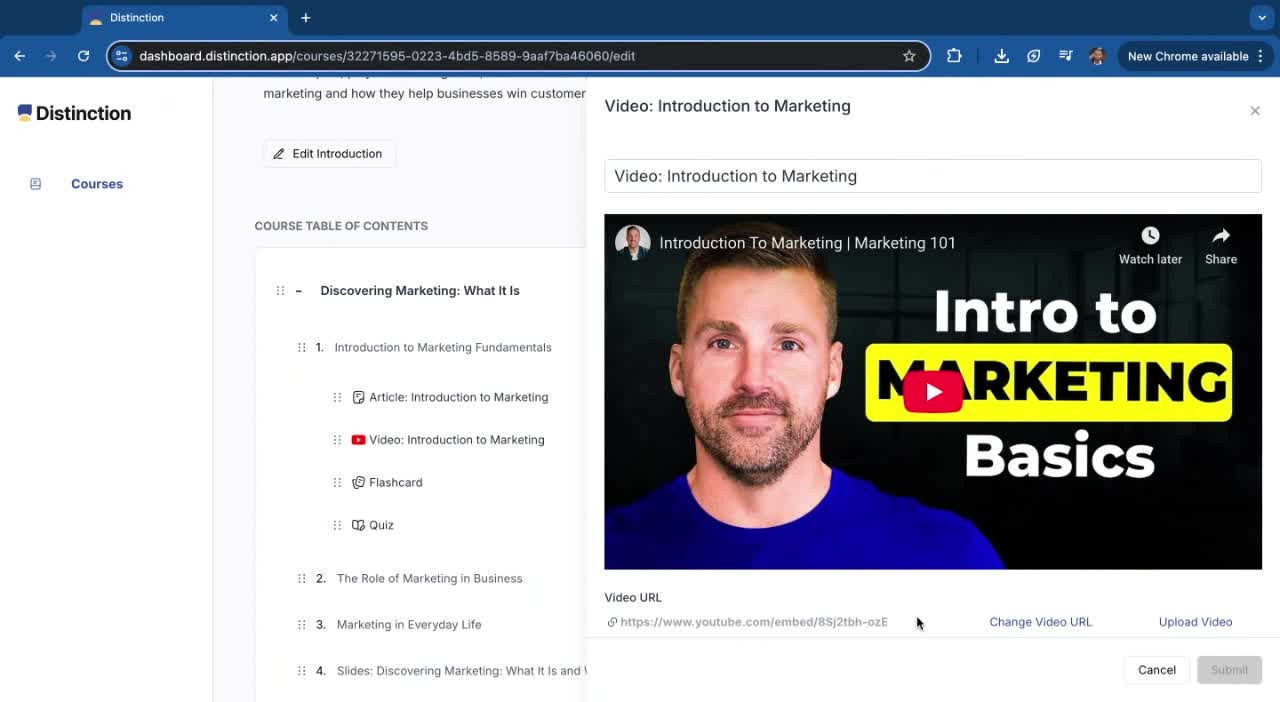Select Article: Introduction to Marketing item
This screenshot has width=1280, height=702.
pyautogui.click(x=458, y=397)
